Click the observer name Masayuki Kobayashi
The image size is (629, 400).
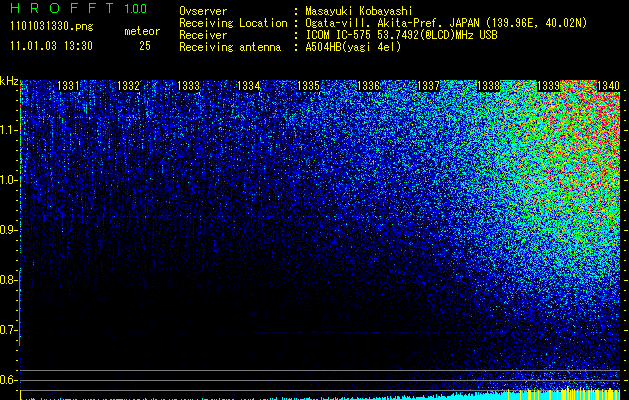(x=359, y=11)
